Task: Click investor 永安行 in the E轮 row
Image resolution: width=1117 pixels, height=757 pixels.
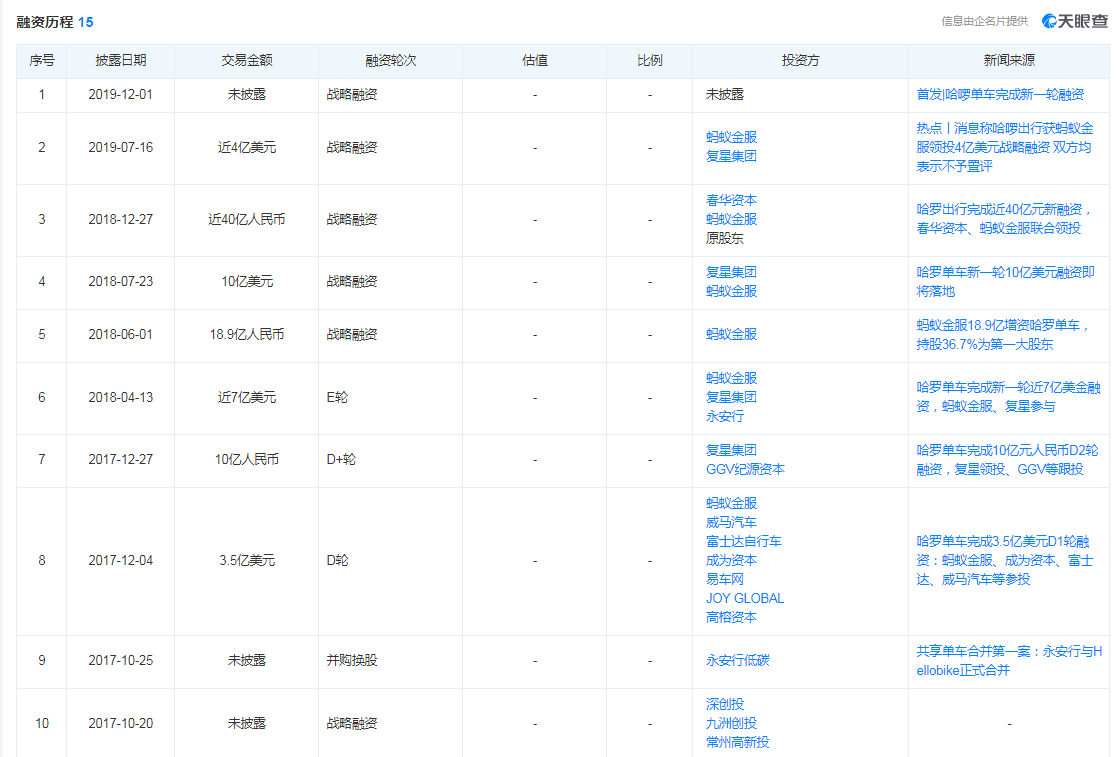Action: pos(724,416)
